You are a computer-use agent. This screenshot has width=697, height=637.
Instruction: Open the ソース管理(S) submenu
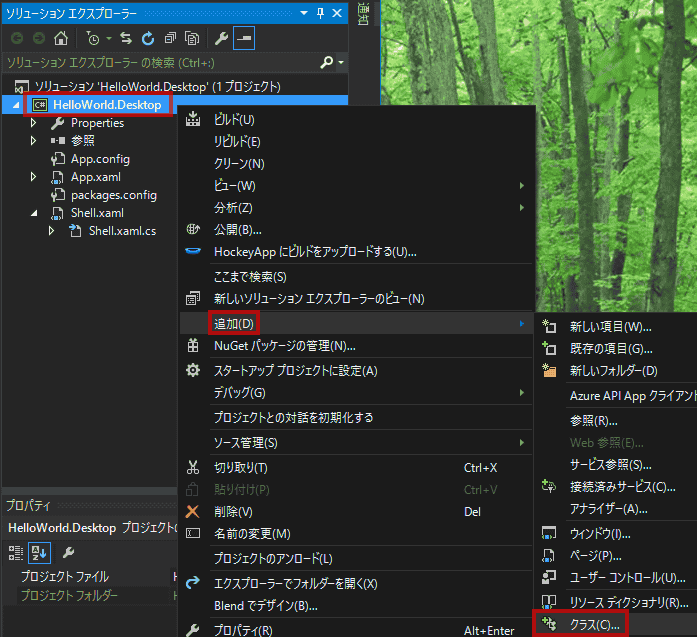click(x=356, y=443)
